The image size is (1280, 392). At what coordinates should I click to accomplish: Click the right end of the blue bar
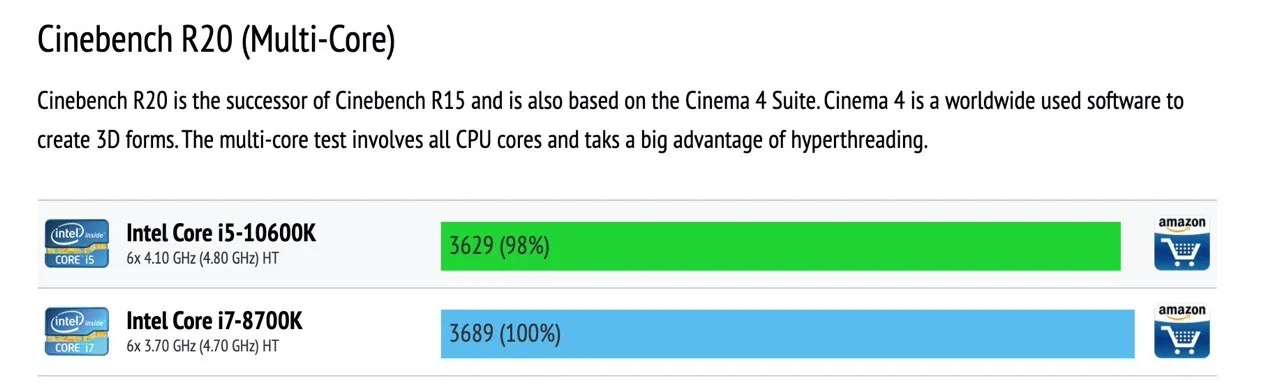(1129, 333)
